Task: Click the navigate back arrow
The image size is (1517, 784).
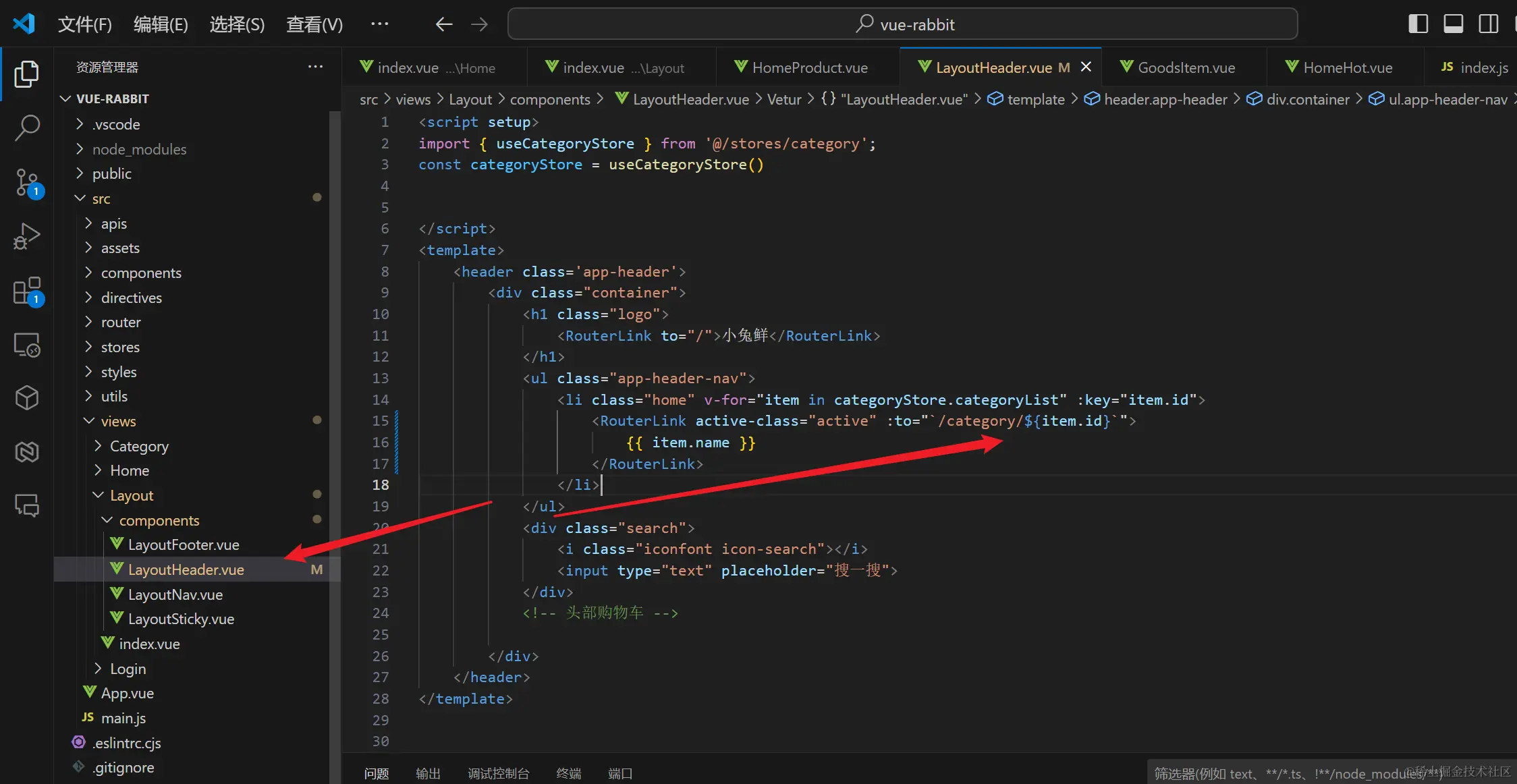Action: (x=443, y=25)
